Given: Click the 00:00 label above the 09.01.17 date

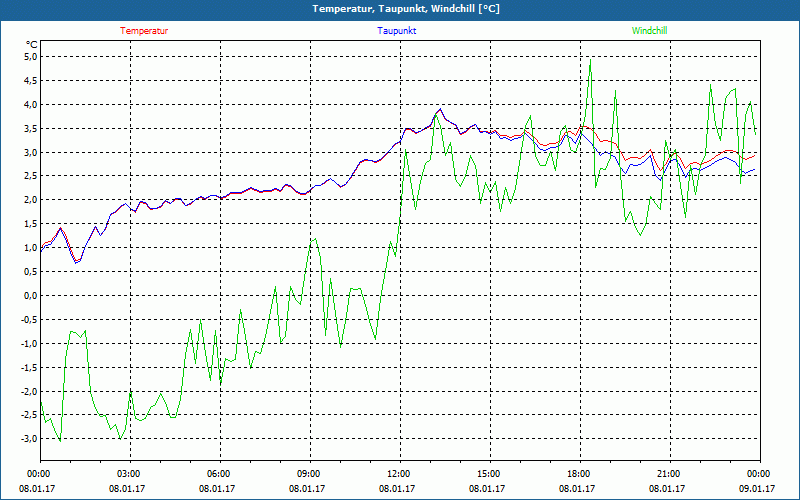Looking at the screenshot, I should coord(758,474).
